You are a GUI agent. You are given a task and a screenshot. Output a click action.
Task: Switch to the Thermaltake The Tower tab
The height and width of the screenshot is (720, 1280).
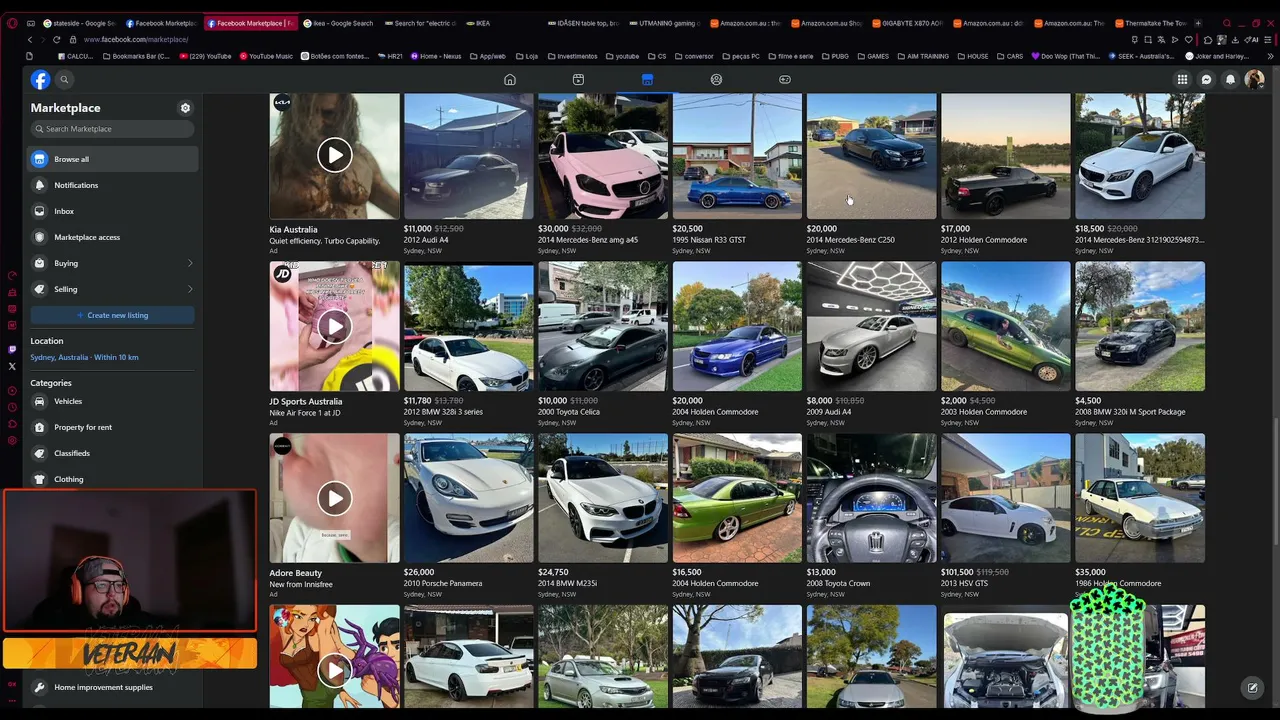click(1152, 23)
